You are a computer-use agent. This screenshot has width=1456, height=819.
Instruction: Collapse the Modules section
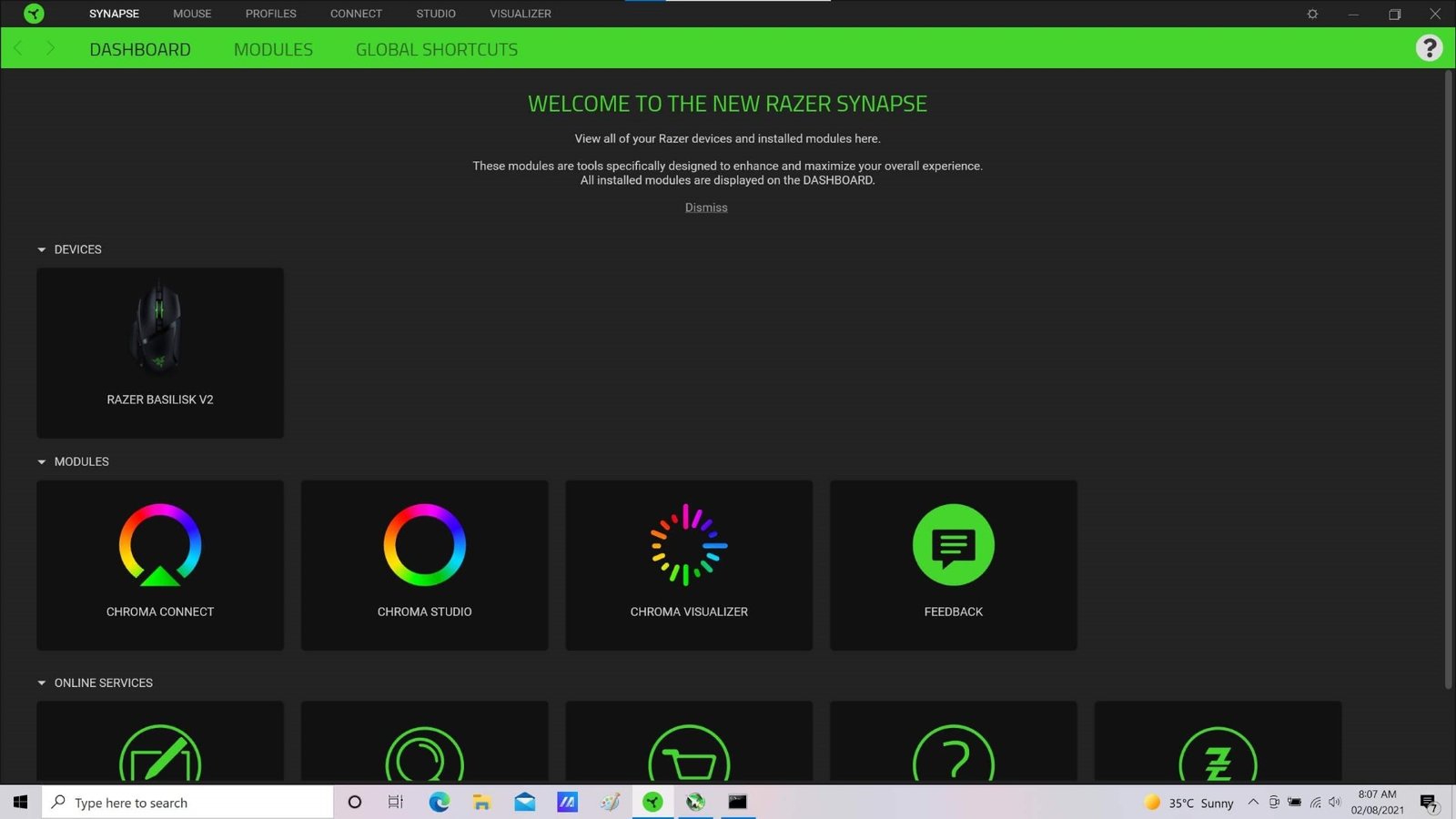(42, 462)
